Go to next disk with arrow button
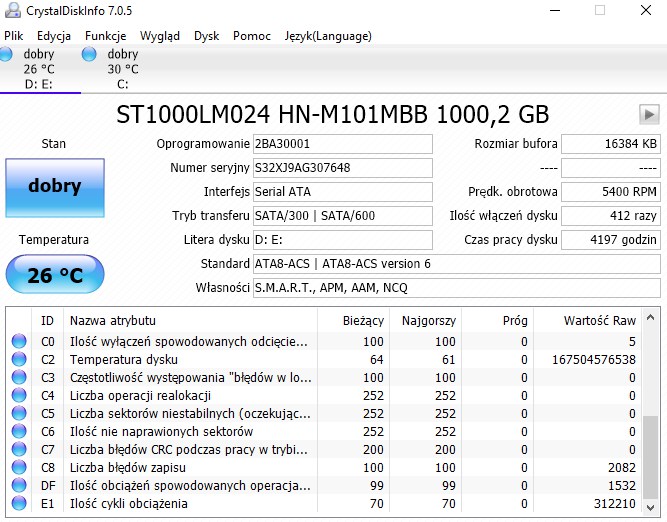The width and height of the screenshot is (667, 522). [649, 114]
